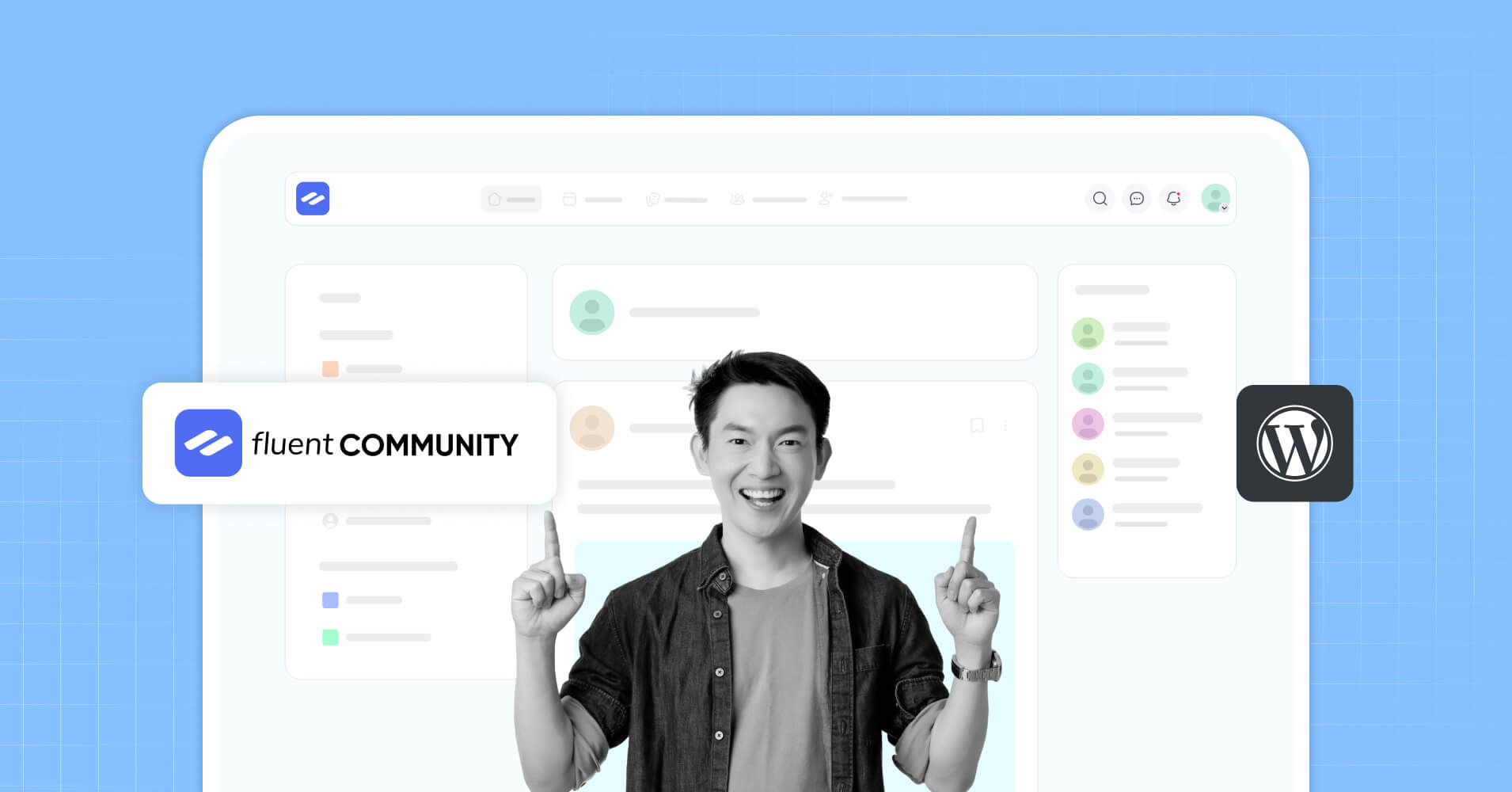Select the add-person icon nav item

click(863, 199)
